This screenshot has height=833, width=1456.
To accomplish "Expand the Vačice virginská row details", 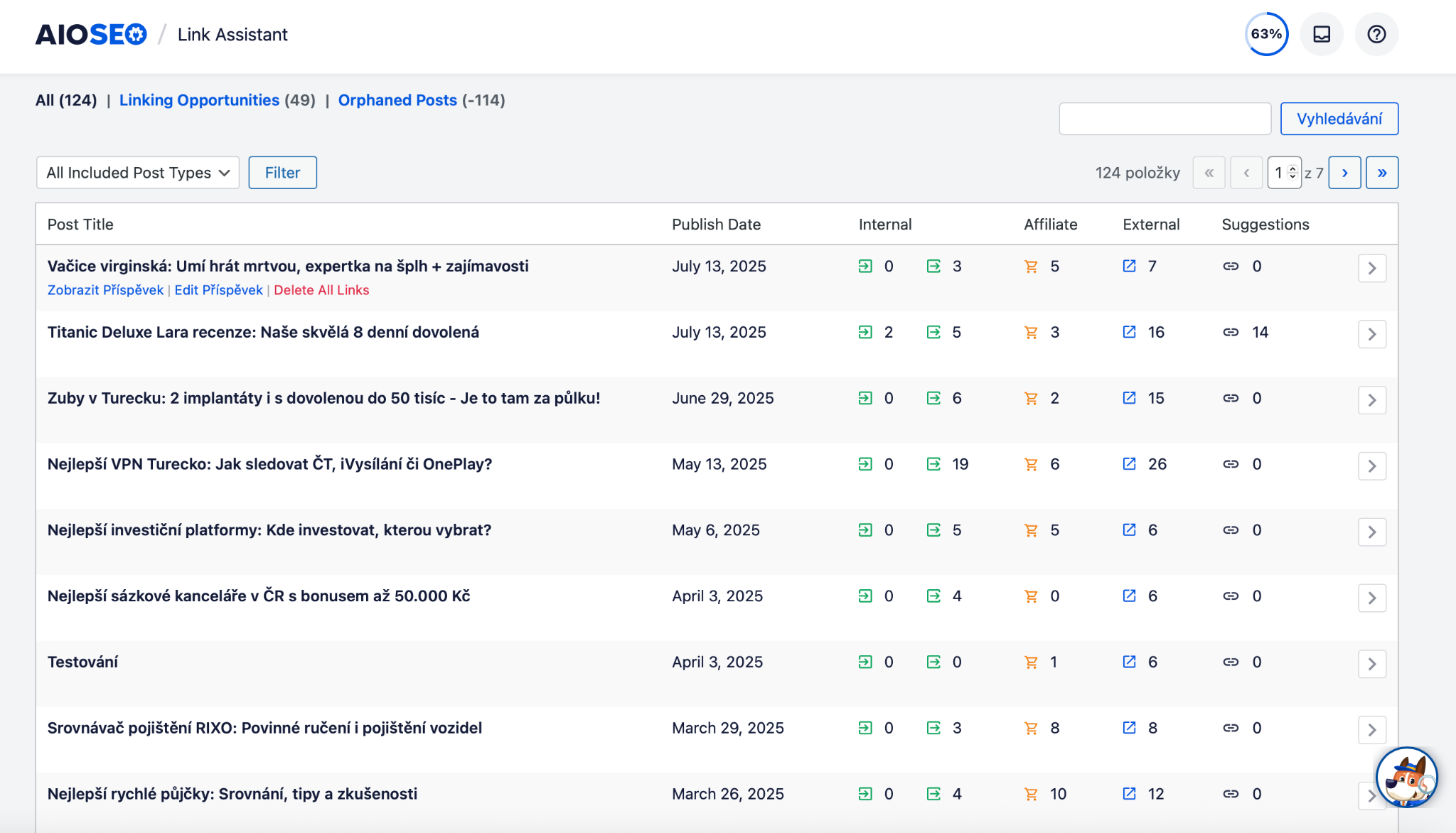I will click(x=1372, y=268).
